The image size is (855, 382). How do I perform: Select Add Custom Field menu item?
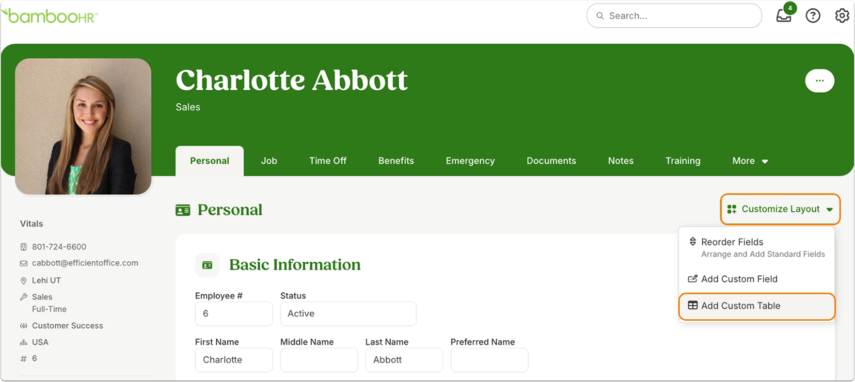point(757,279)
